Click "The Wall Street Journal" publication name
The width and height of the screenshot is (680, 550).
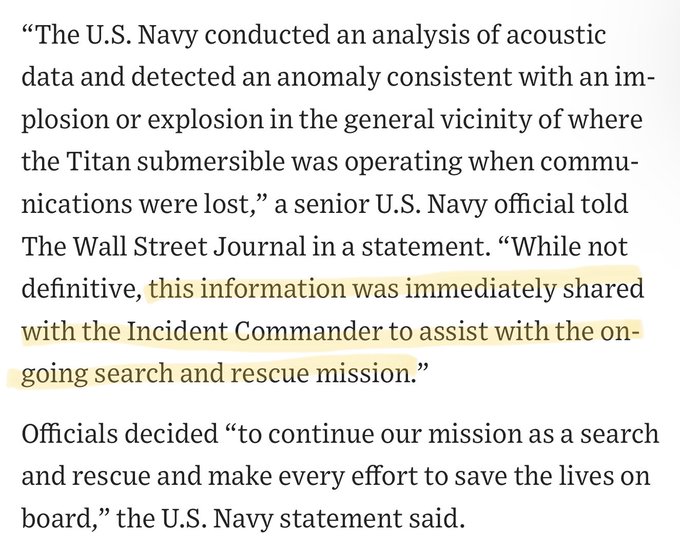point(163,247)
